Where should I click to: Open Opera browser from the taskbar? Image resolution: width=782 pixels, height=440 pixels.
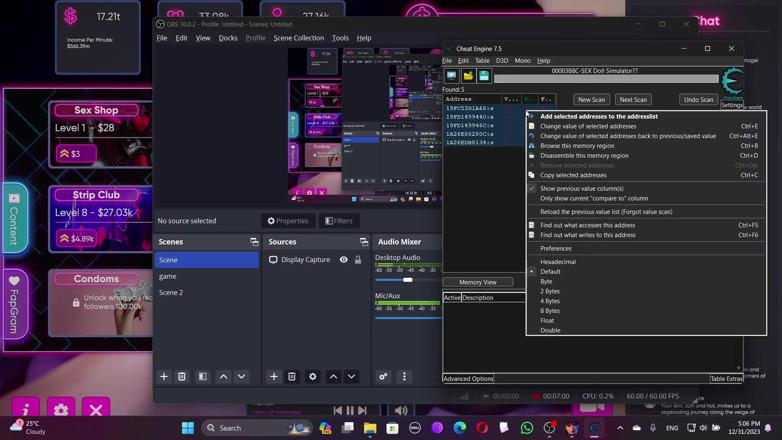pos(482,428)
